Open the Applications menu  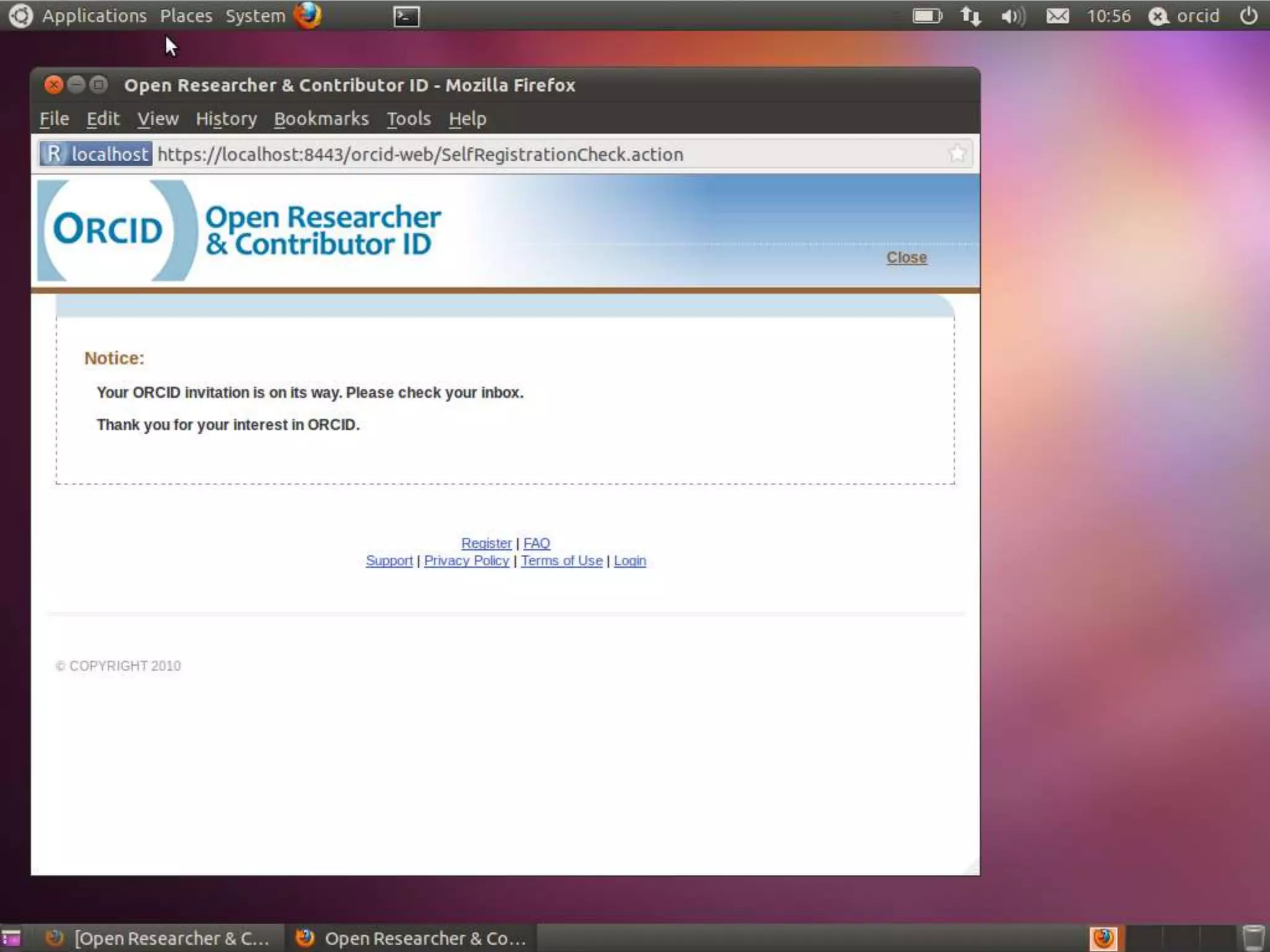(94, 16)
